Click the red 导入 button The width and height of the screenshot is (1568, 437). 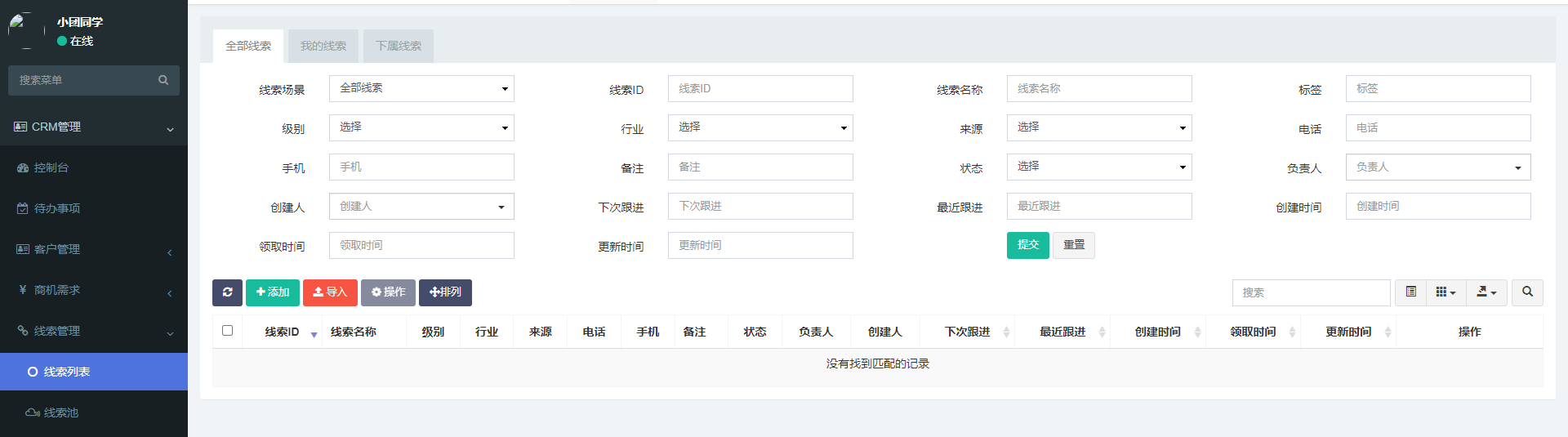pyautogui.click(x=330, y=292)
